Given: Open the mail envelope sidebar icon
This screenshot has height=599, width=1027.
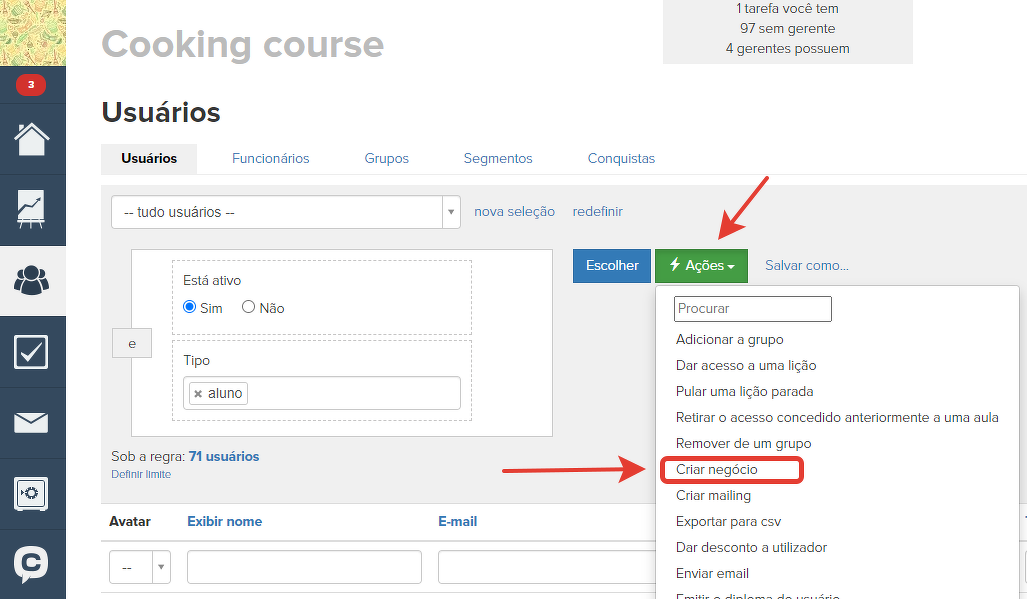Looking at the screenshot, I should 32,422.
